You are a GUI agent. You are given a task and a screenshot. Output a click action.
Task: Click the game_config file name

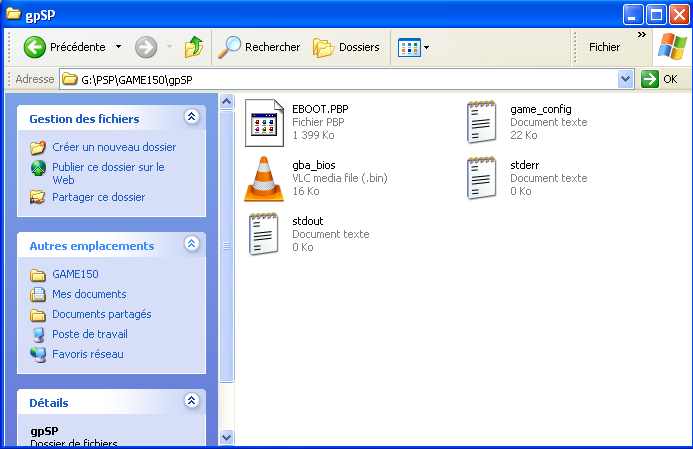point(541,109)
